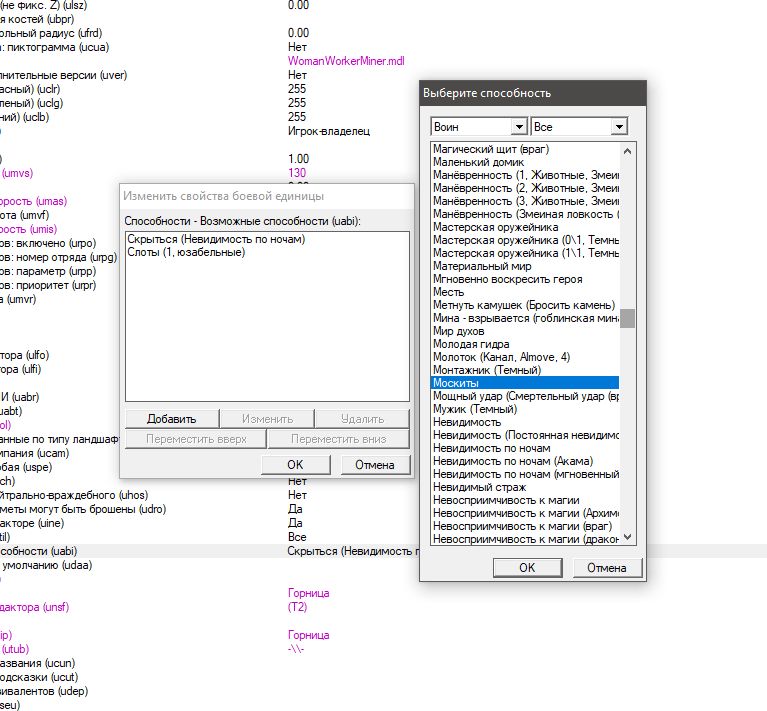This screenshot has width=767, height=711.
Task: Select Манёвренность (1, Животные) ability
Action: click(x=526, y=175)
